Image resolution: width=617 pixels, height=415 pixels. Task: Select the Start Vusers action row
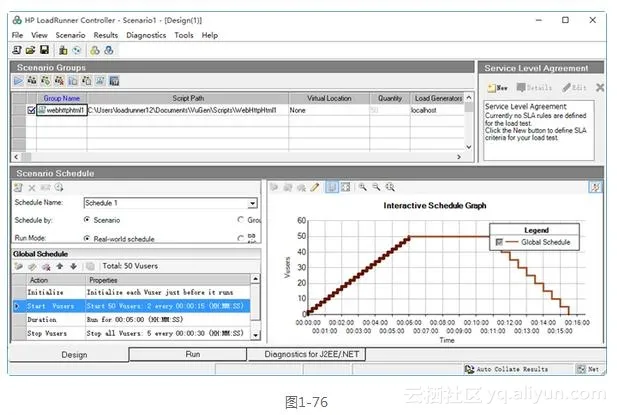[131, 306]
